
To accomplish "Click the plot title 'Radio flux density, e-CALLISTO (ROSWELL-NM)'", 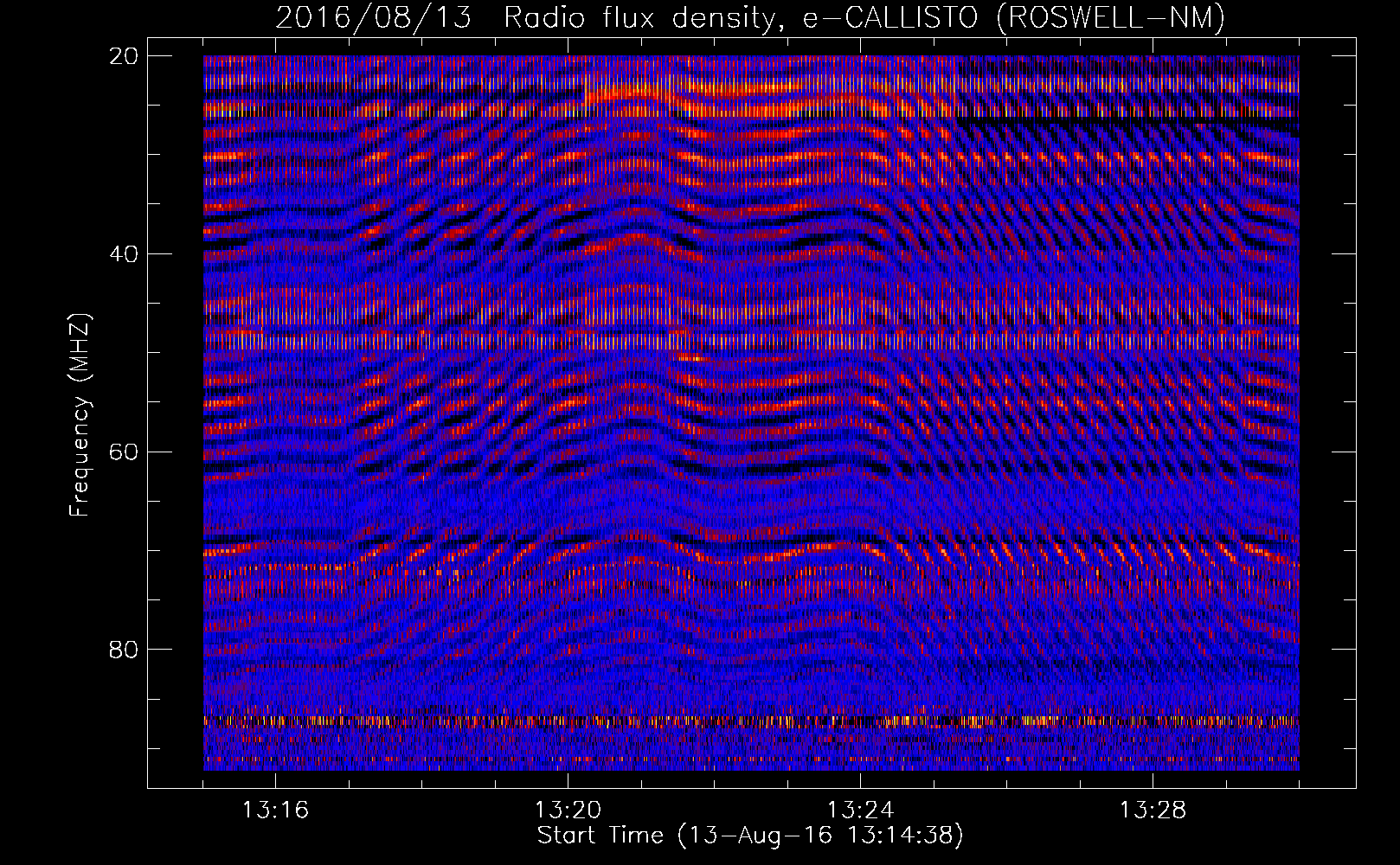I will pos(864,18).
